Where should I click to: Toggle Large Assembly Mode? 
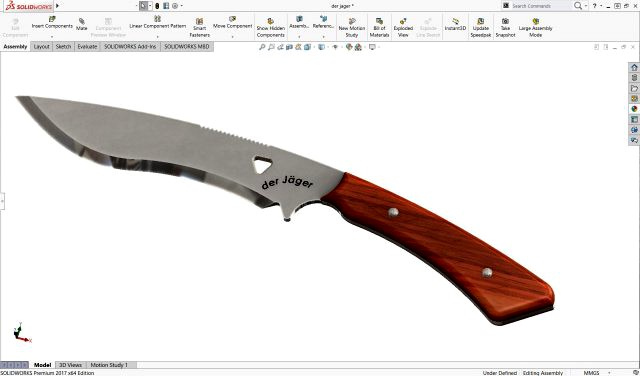pyautogui.click(x=536, y=27)
